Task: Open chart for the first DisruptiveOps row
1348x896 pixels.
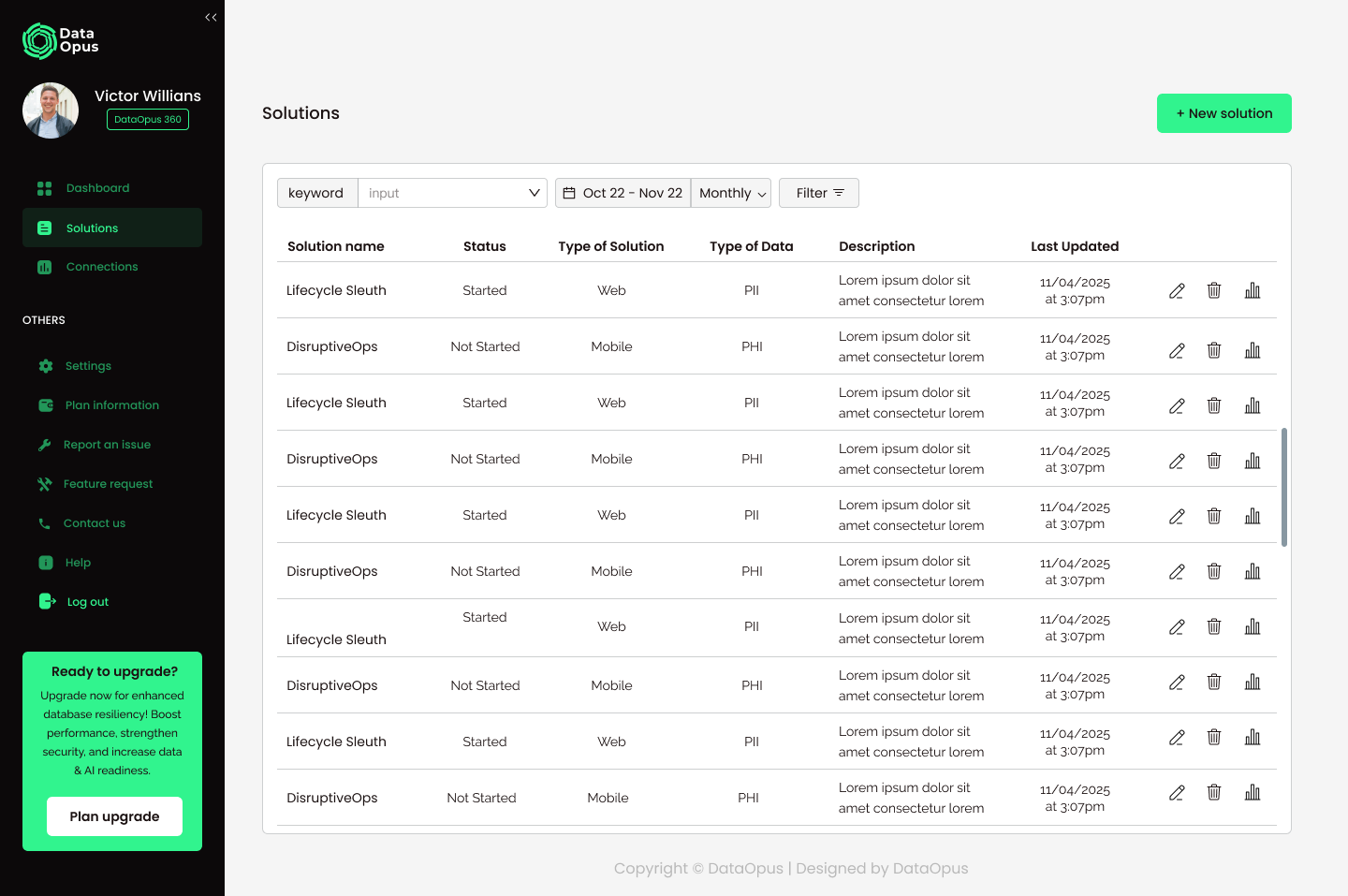Action: click(x=1253, y=350)
